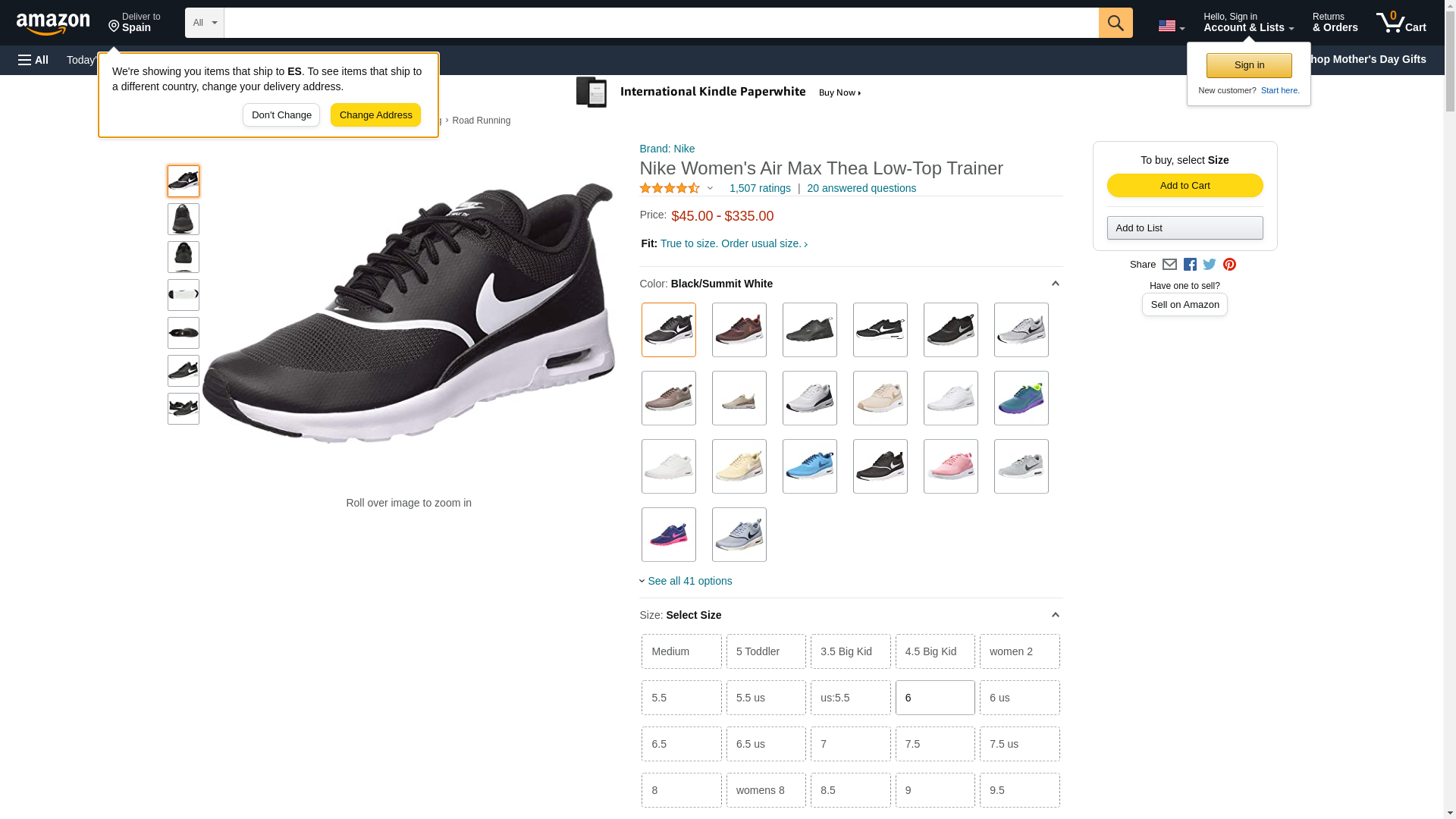Open the shopping cart
The image size is (1456, 819).
pos(1401,23)
